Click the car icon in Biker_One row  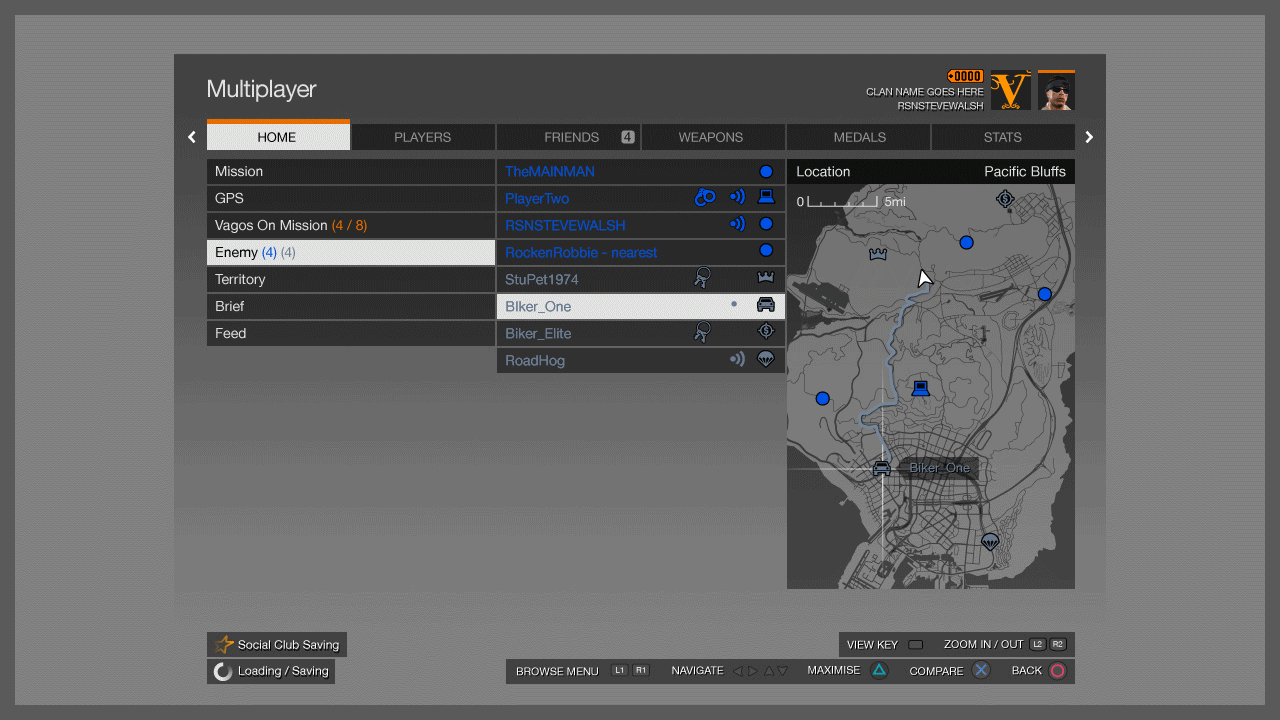(766, 306)
